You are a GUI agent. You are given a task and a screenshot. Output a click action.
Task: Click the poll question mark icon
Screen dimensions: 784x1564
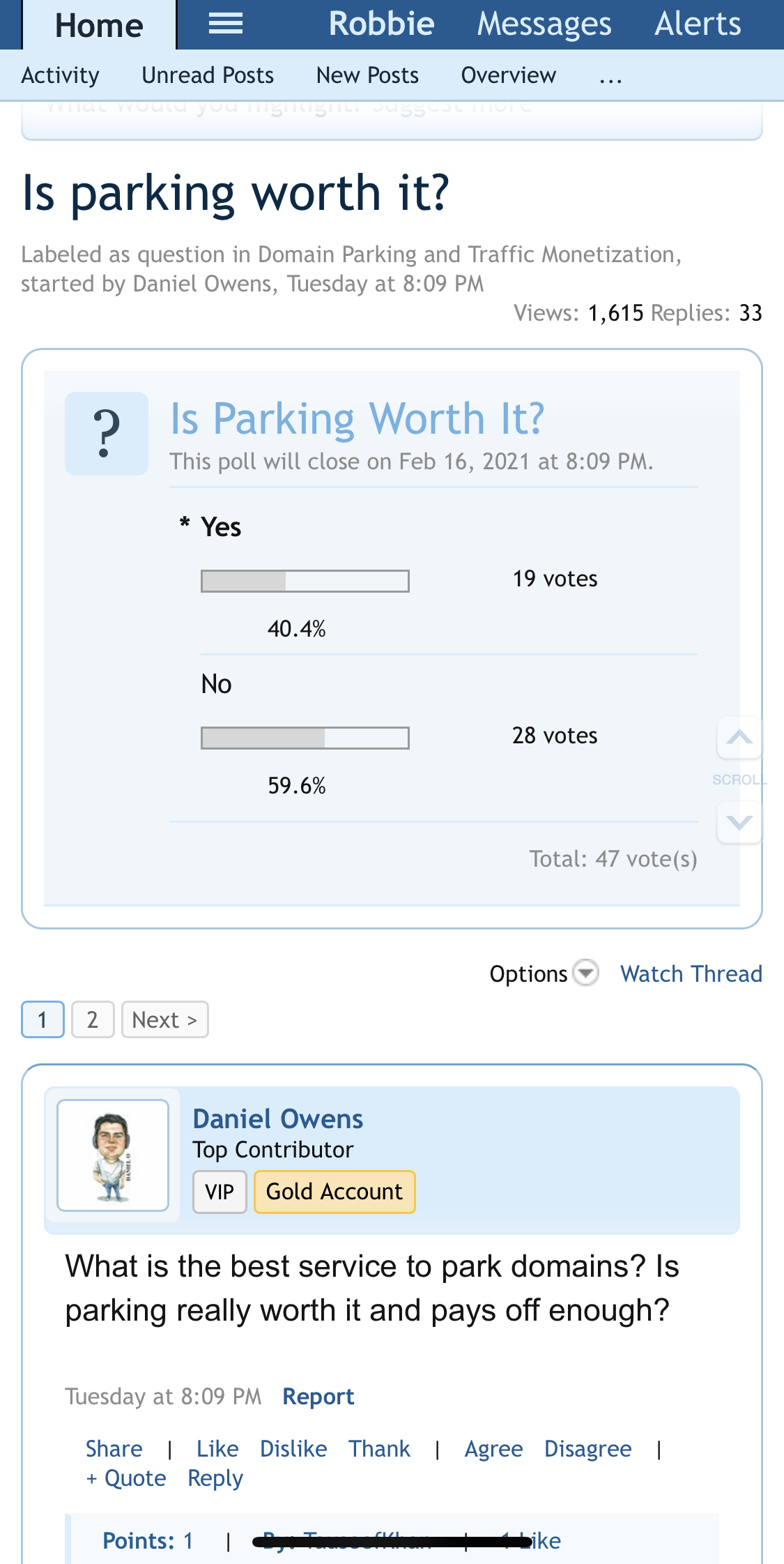(106, 434)
